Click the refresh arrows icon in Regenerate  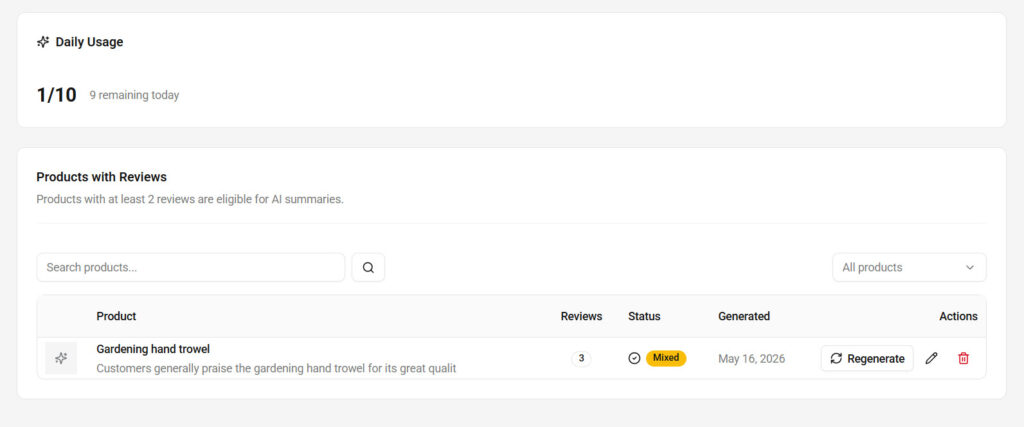836,358
